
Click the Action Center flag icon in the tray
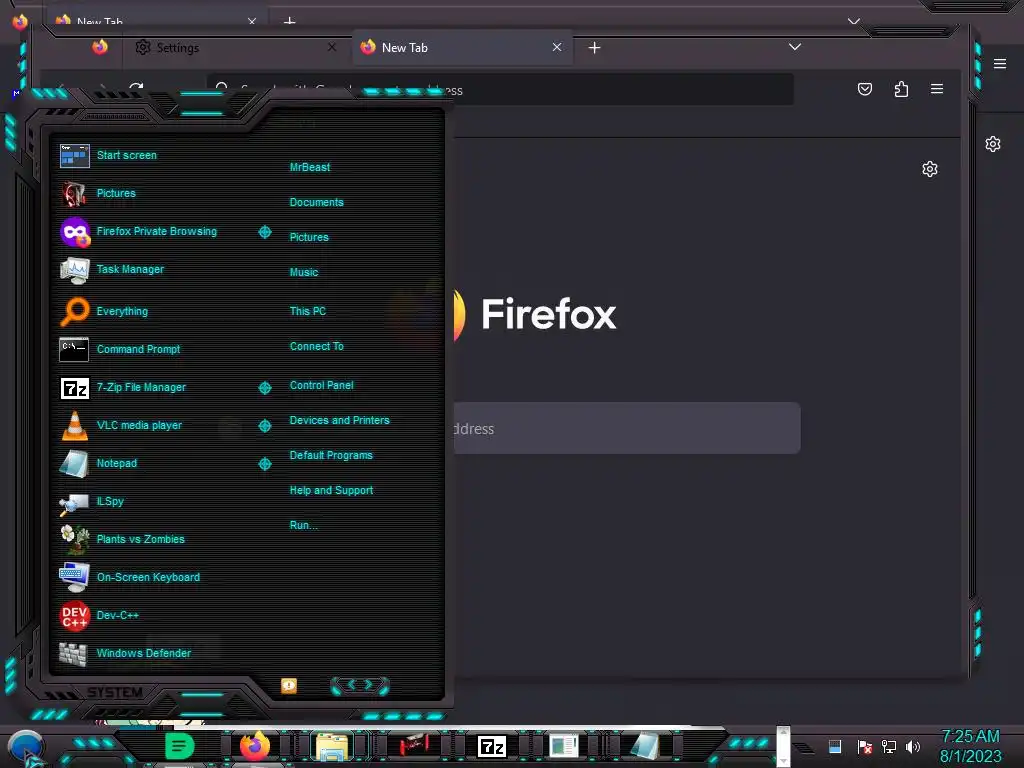[x=865, y=746]
